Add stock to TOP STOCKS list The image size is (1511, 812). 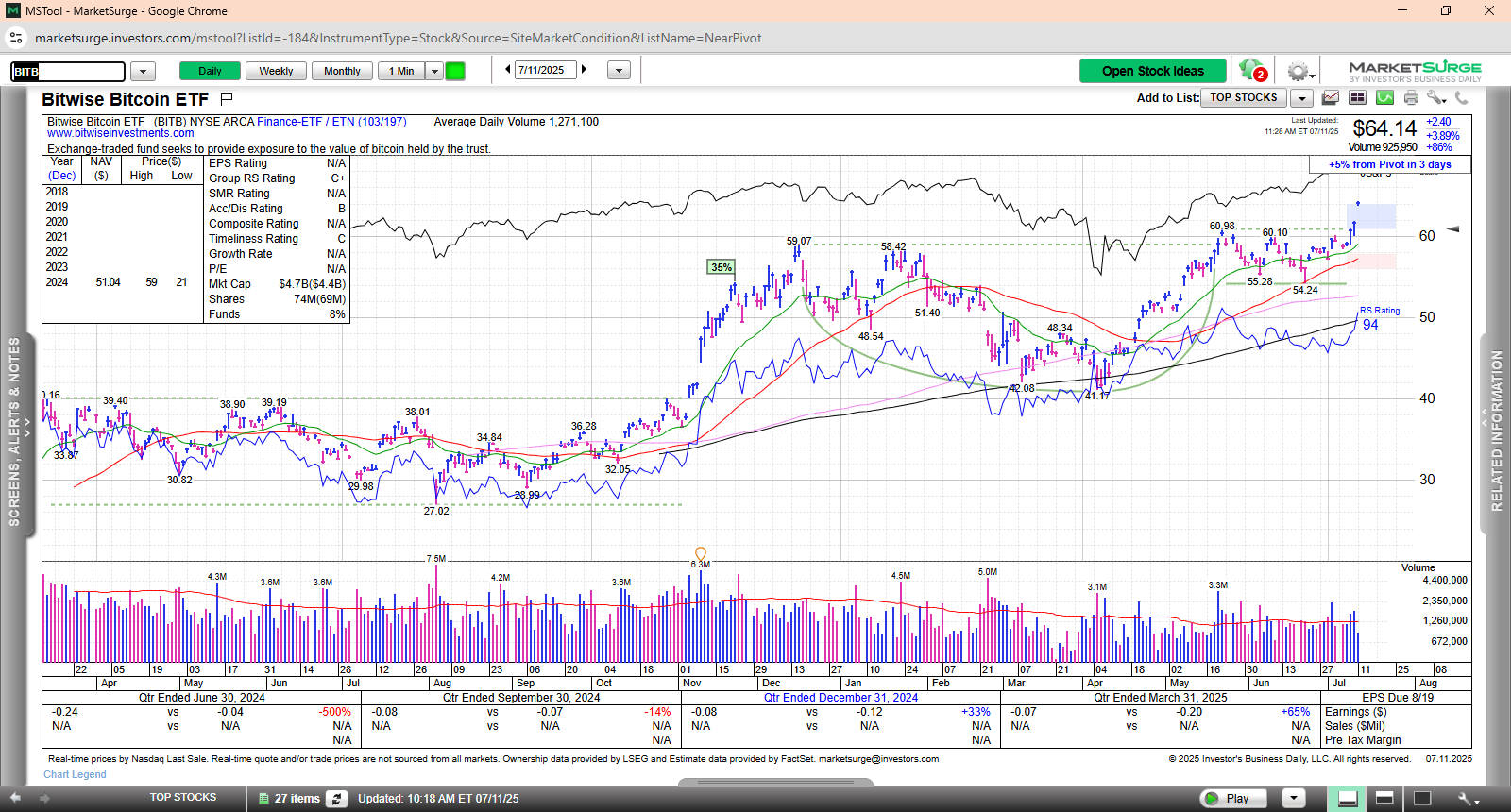(1244, 98)
